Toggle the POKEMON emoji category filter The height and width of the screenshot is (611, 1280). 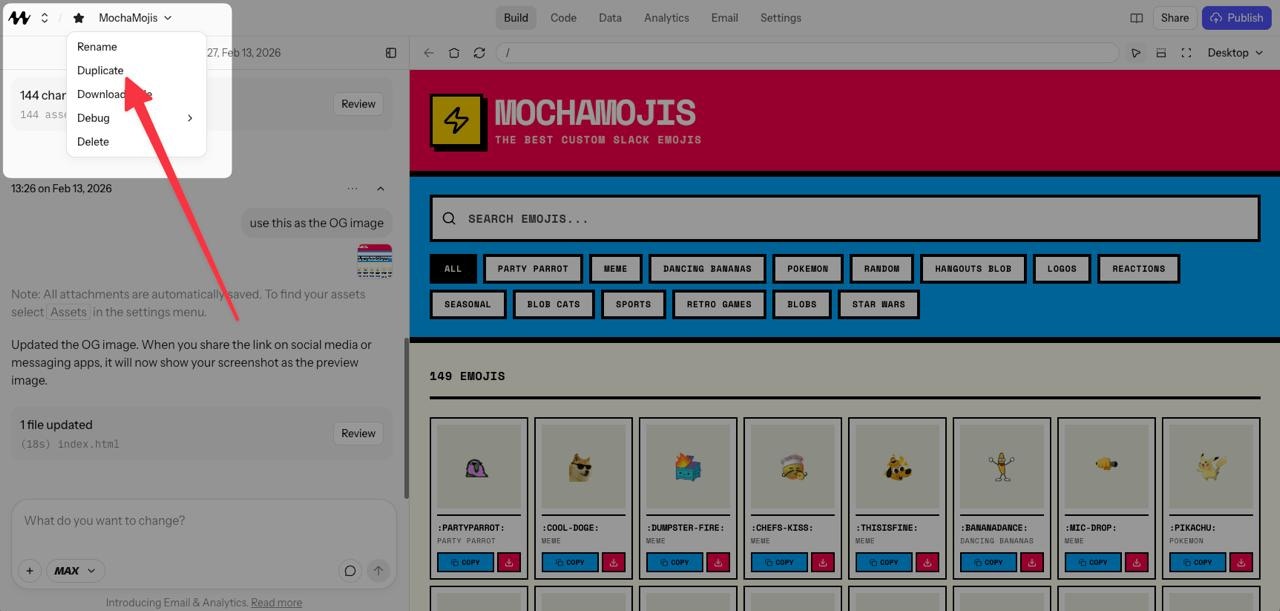807,268
